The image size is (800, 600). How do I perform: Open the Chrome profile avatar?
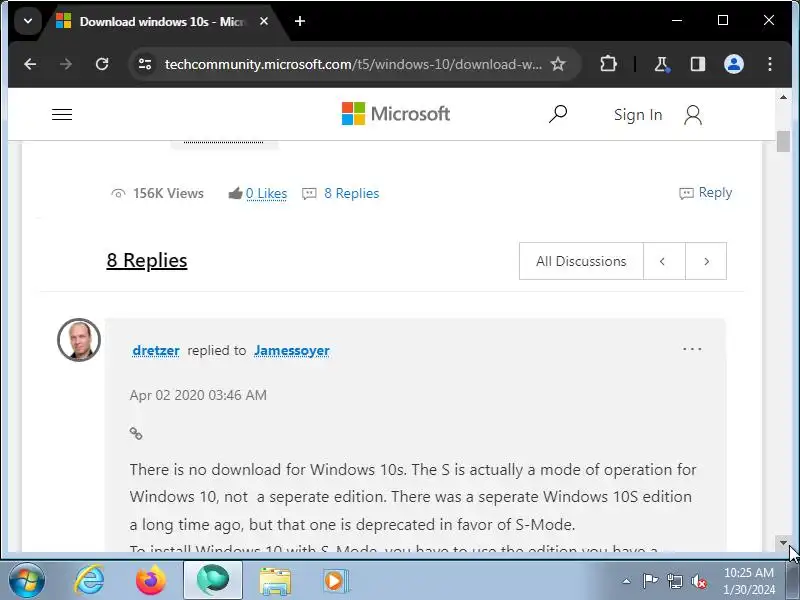click(734, 64)
